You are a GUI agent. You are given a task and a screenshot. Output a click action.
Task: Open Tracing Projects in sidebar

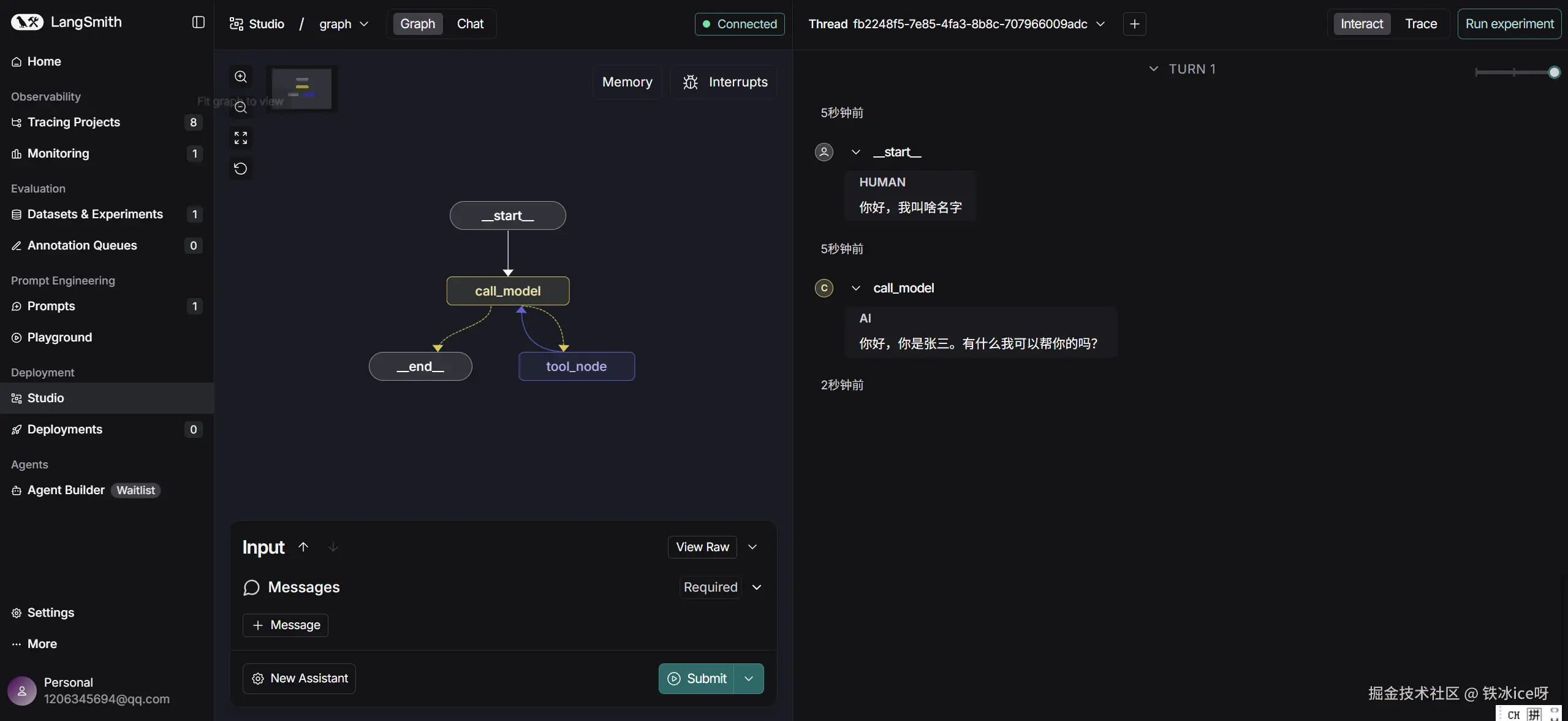pyautogui.click(x=74, y=122)
